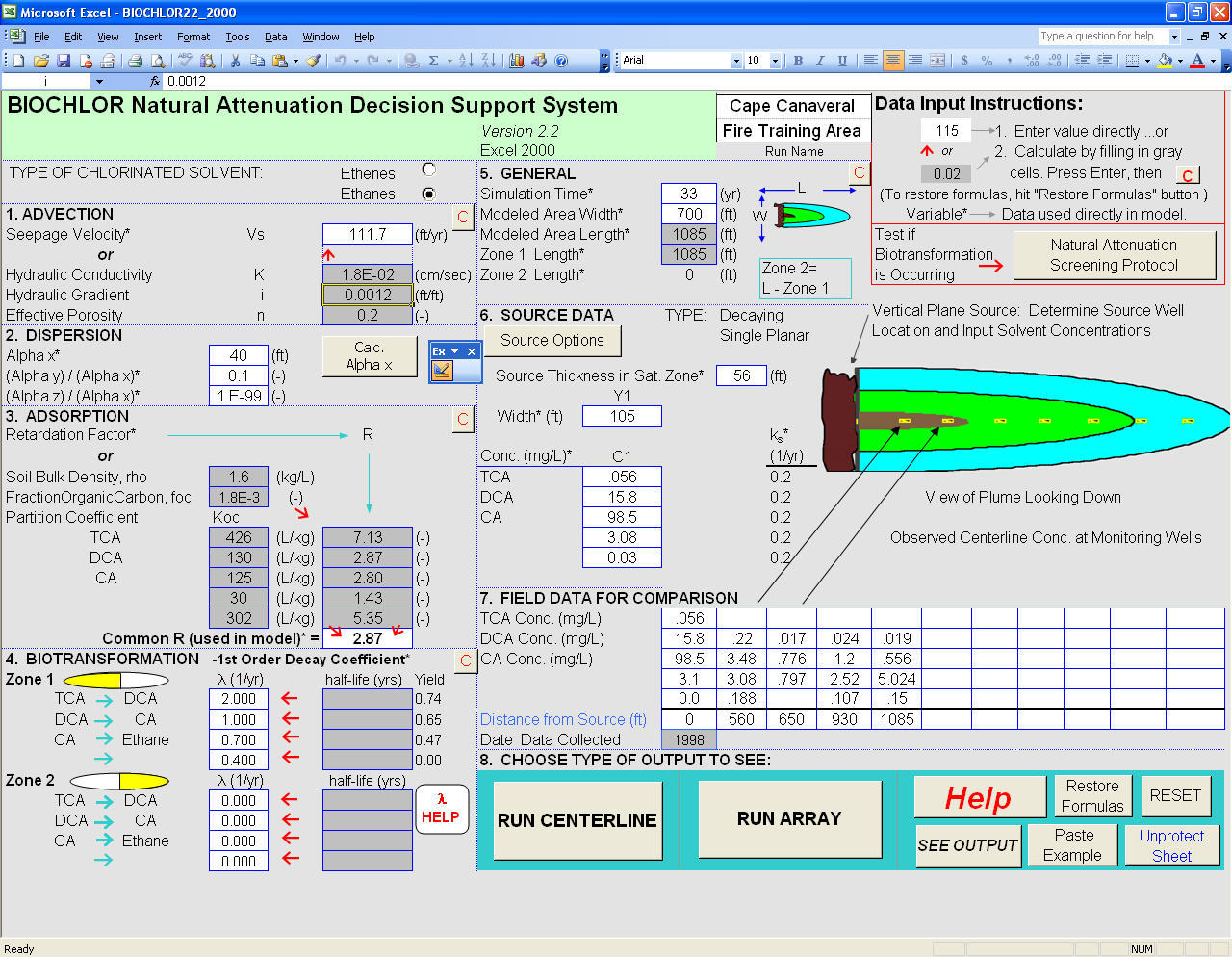Undo the last action in the toolbar
The width and height of the screenshot is (1232, 957).
[340, 61]
